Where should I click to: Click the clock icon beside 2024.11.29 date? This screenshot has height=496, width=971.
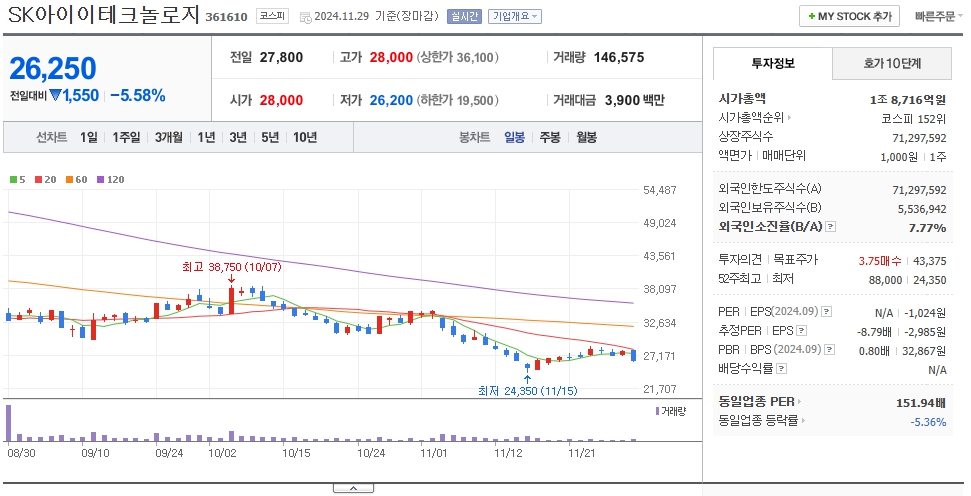(x=305, y=17)
